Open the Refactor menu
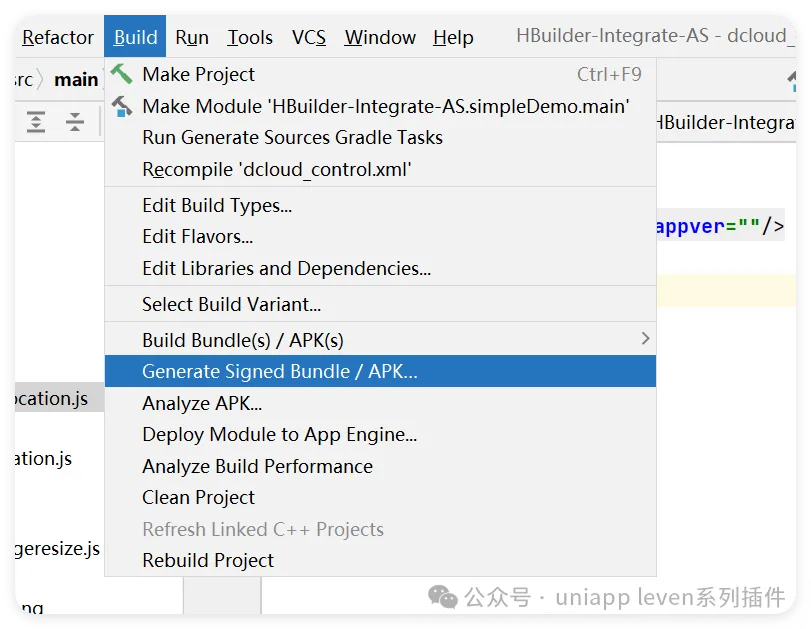Image resolution: width=811 pixels, height=629 pixels. pos(57,37)
